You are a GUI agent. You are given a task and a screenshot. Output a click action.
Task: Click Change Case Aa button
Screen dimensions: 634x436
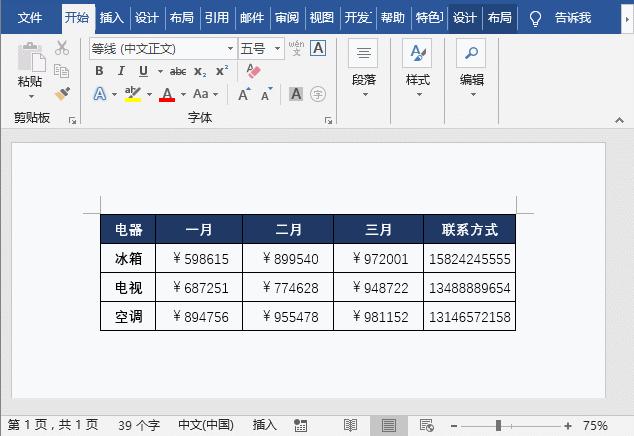tap(201, 94)
